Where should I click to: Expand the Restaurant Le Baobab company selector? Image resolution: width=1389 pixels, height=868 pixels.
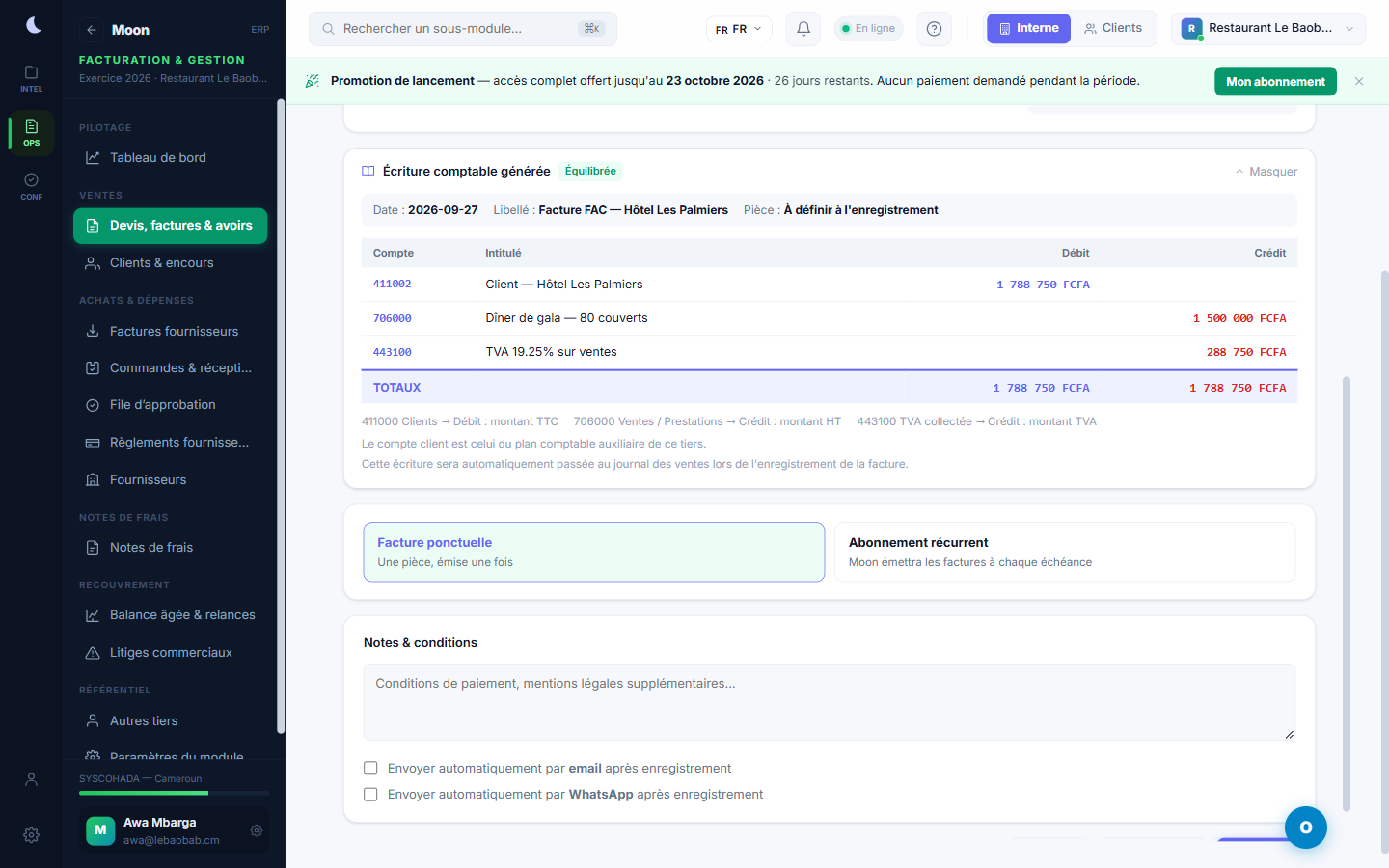(x=1268, y=29)
